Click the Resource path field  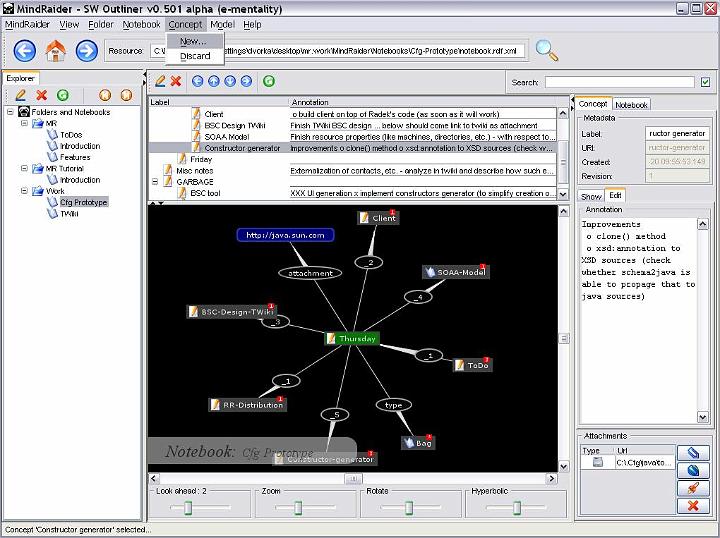[337, 50]
